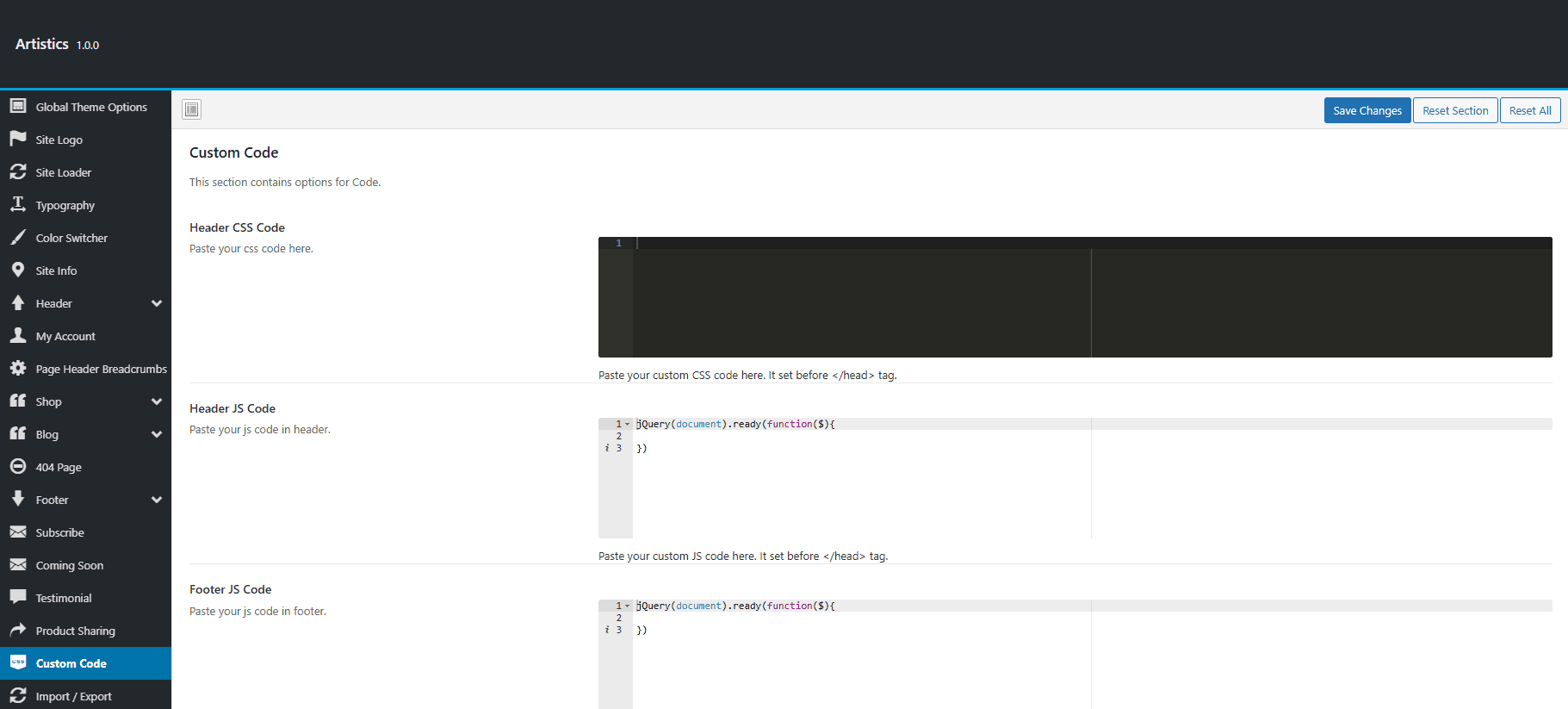Open the Site Loader section
The width and height of the screenshot is (1568, 709).
(85, 172)
